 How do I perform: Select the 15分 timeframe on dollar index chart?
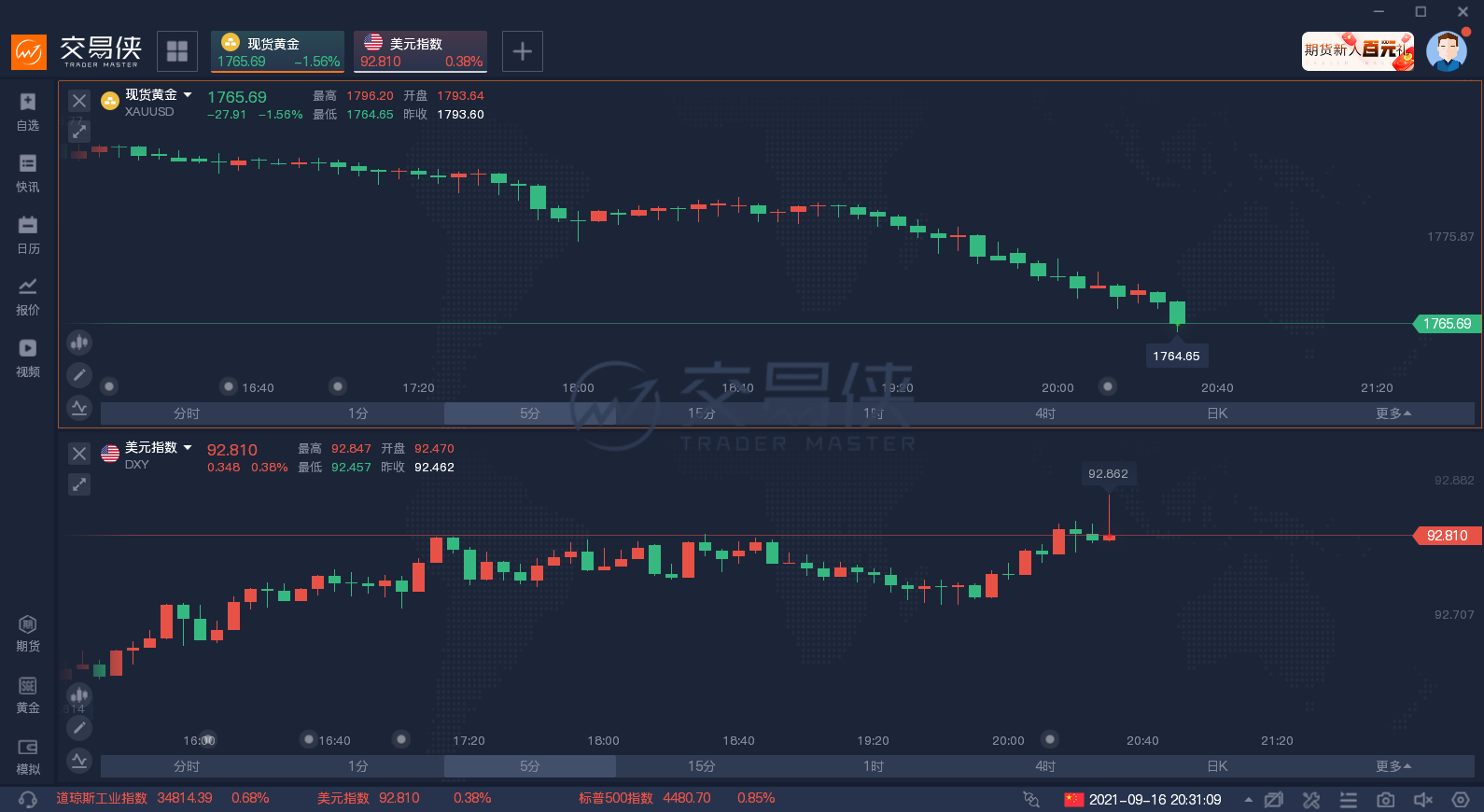701,766
